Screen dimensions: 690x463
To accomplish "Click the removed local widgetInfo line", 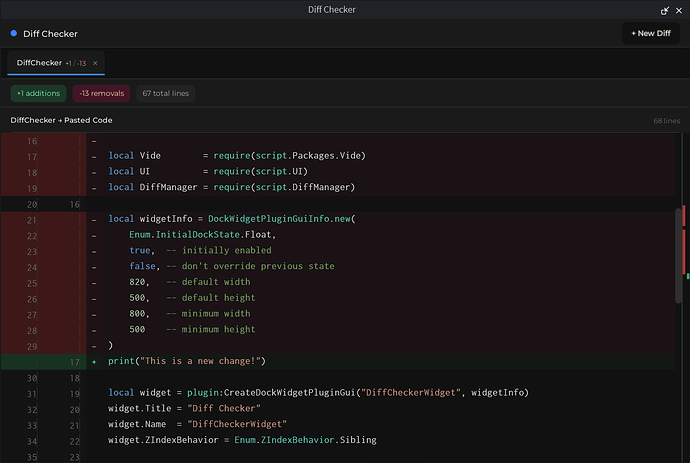I will pos(232,219).
